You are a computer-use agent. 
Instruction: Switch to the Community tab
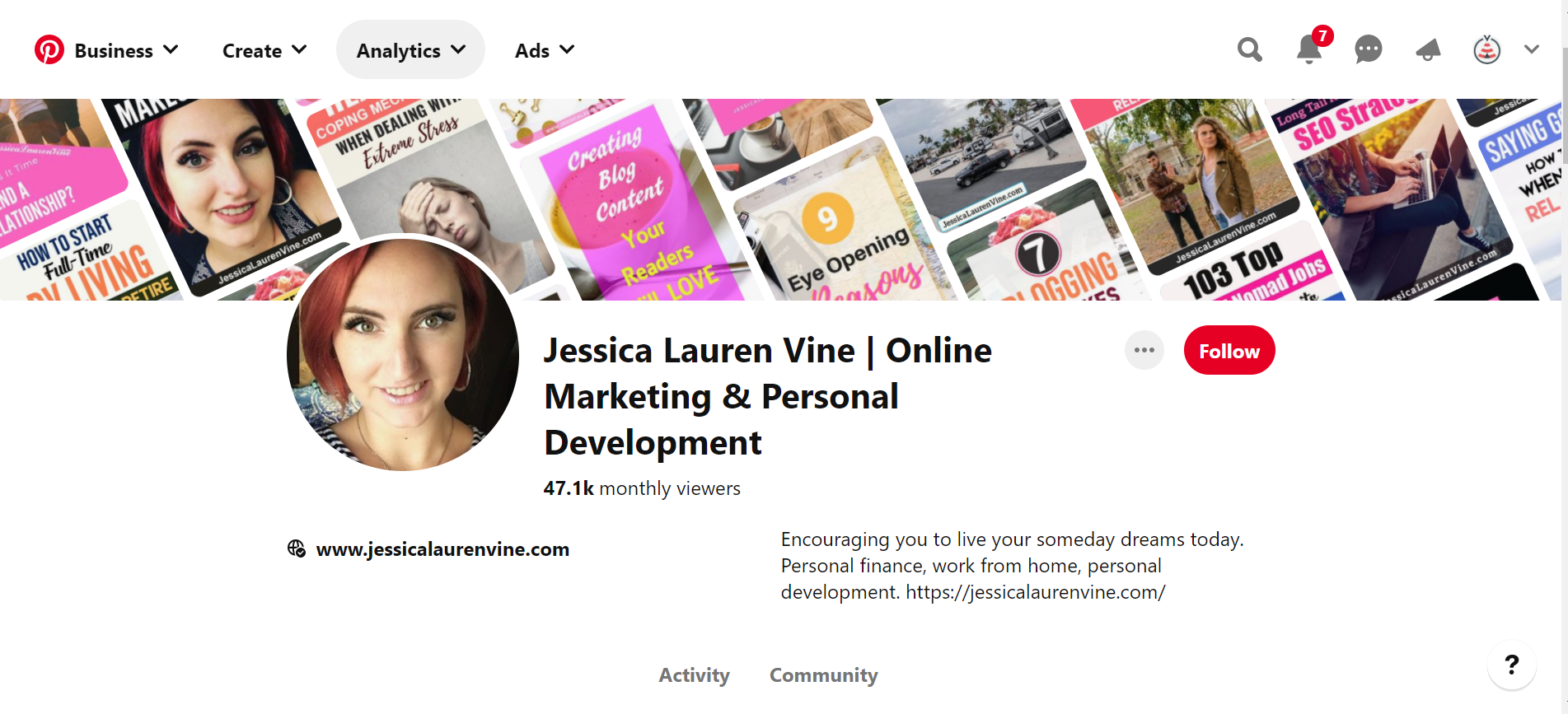click(823, 675)
